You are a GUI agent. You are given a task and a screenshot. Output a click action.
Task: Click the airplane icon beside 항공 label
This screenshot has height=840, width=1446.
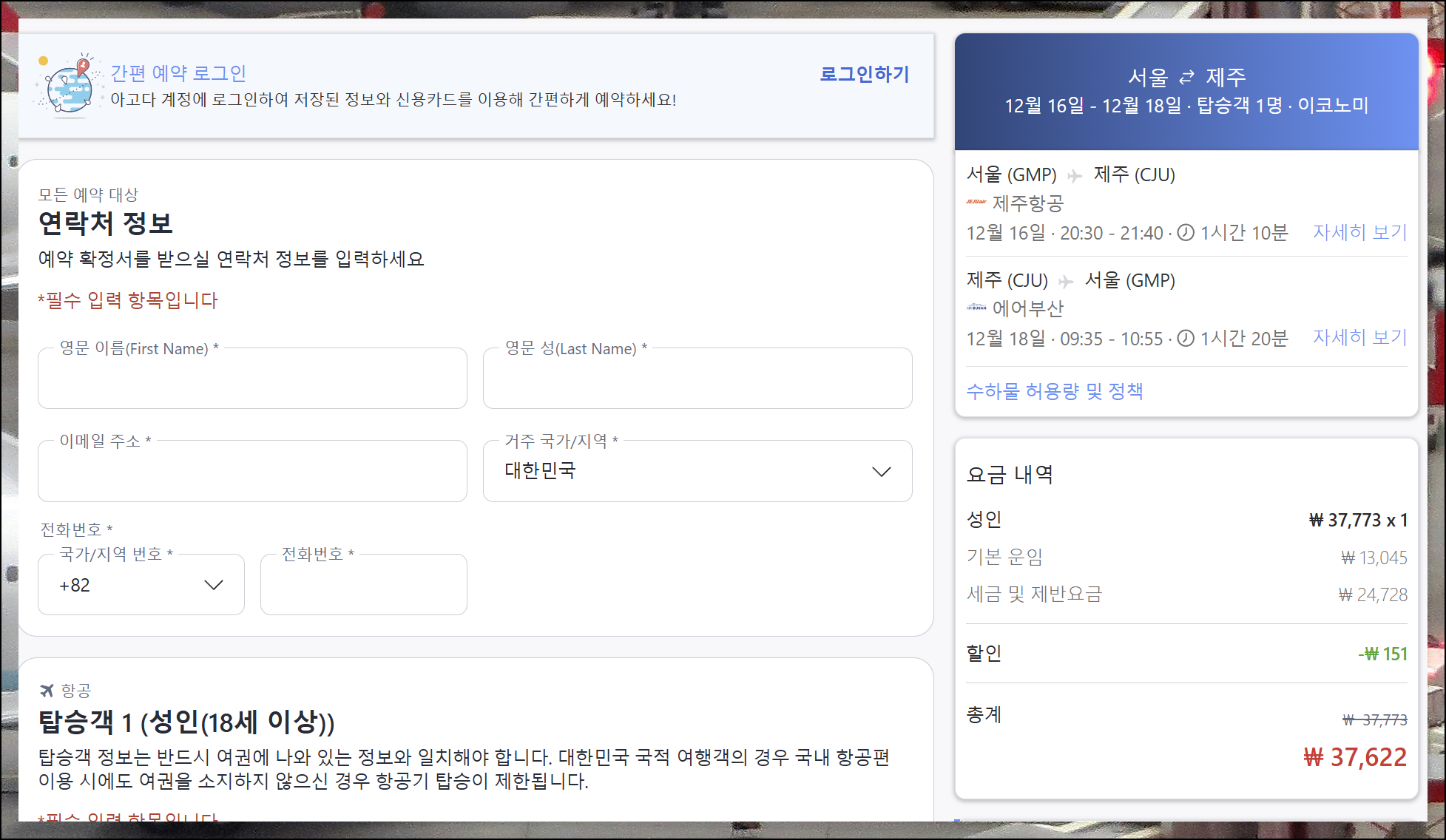pyautogui.click(x=47, y=691)
